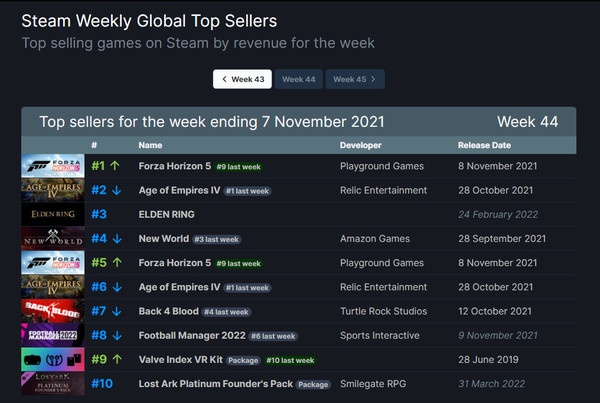This screenshot has height=403, width=600.
Task: Click the Release Date column header
Action: pos(484,145)
